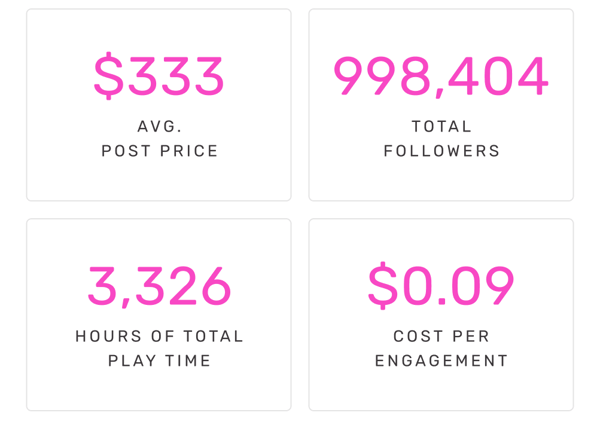600x437 pixels.
Task: Click the comma in 998,404
Action: pos(440,92)
